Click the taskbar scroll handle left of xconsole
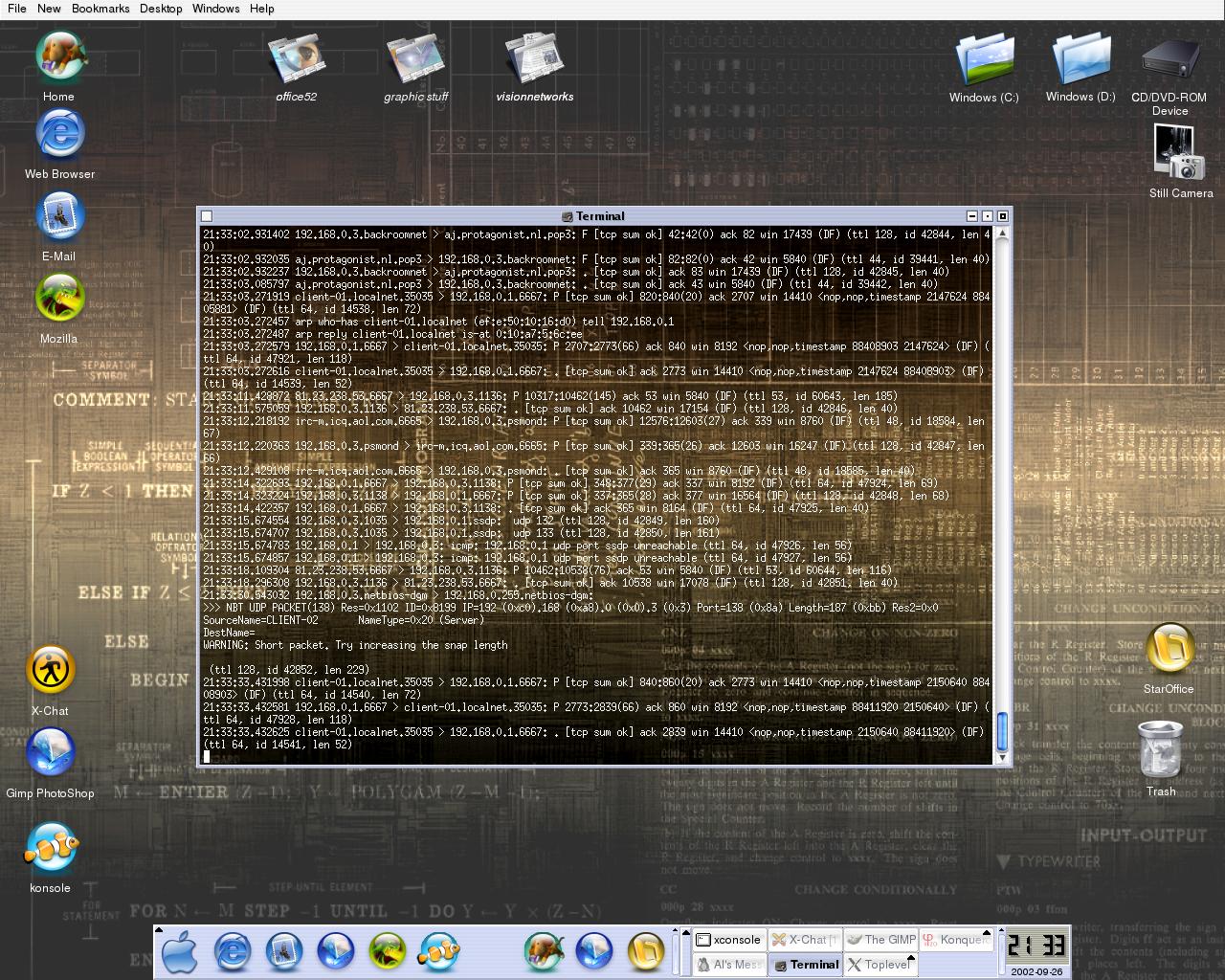Viewport: 1225px width, 980px height. pos(686,952)
